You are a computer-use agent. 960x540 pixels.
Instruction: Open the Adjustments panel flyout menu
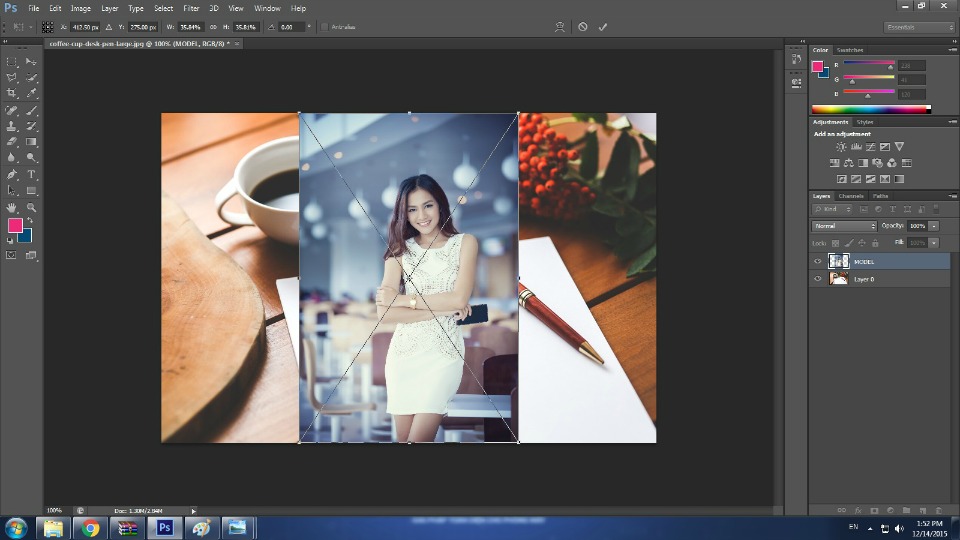tap(952, 122)
